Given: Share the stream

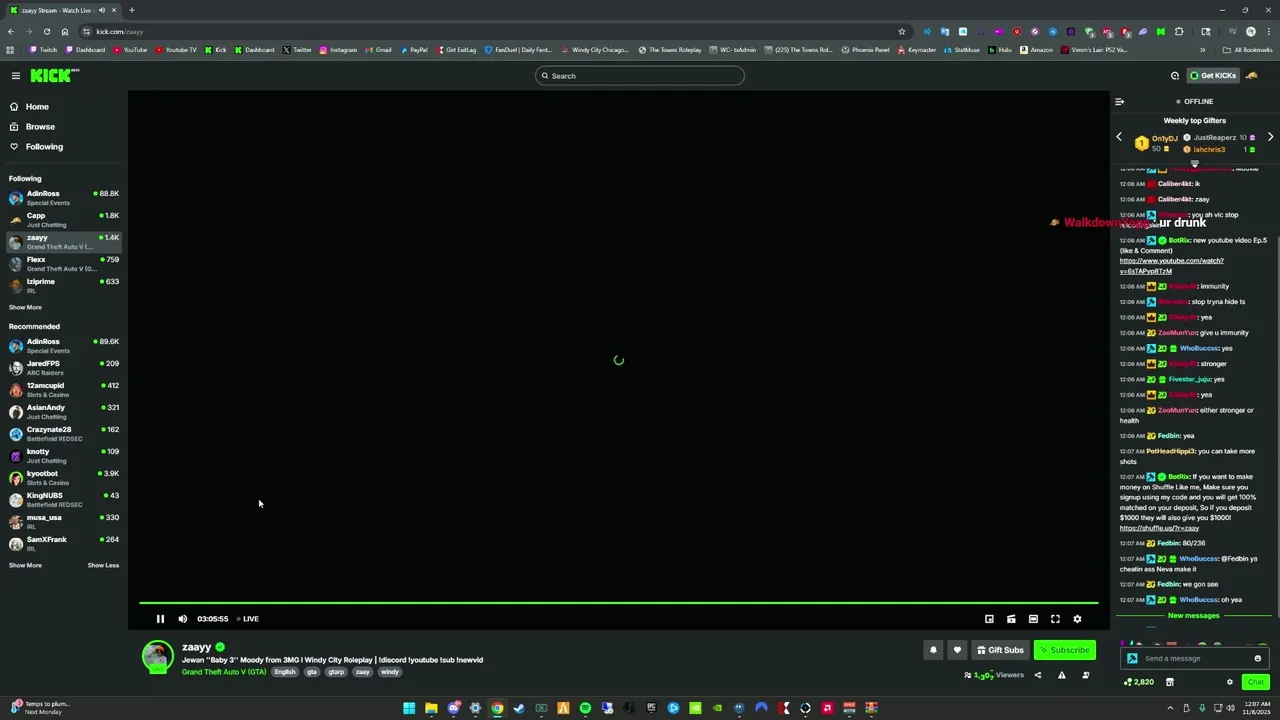Looking at the screenshot, I should point(1037,675).
